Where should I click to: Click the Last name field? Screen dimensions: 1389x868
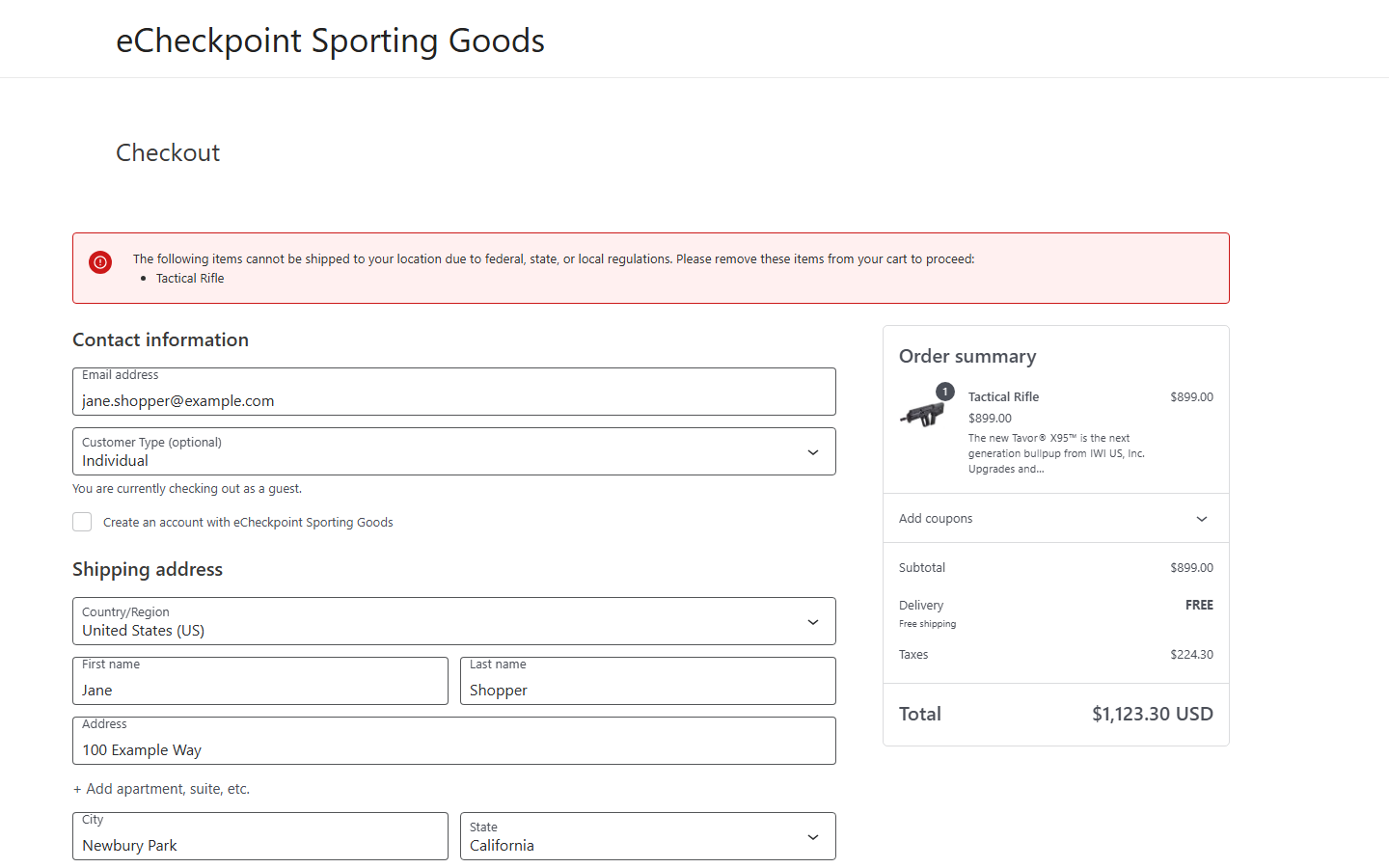tap(648, 681)
